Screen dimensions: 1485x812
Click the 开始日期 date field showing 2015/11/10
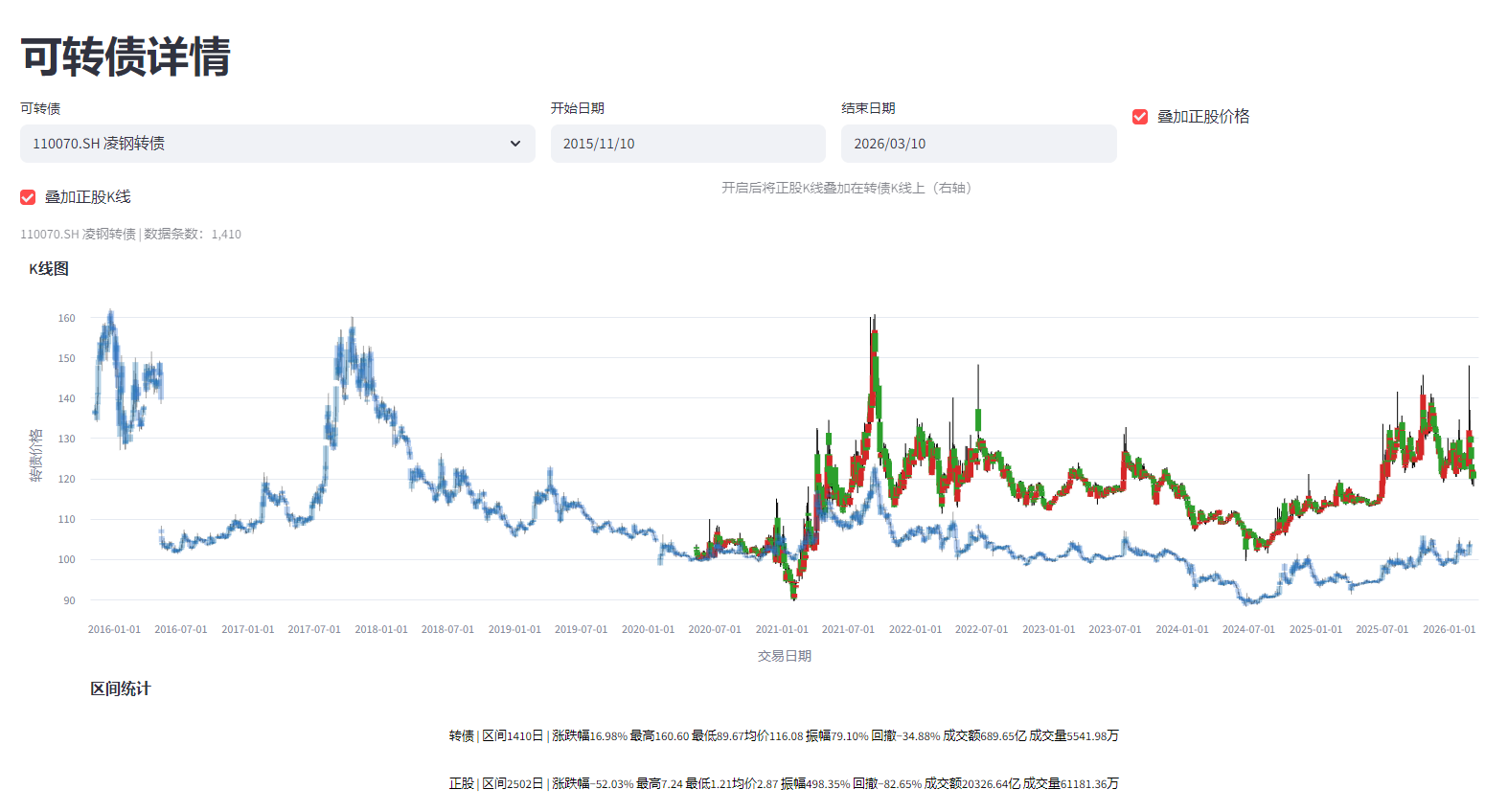coord(688,144)
